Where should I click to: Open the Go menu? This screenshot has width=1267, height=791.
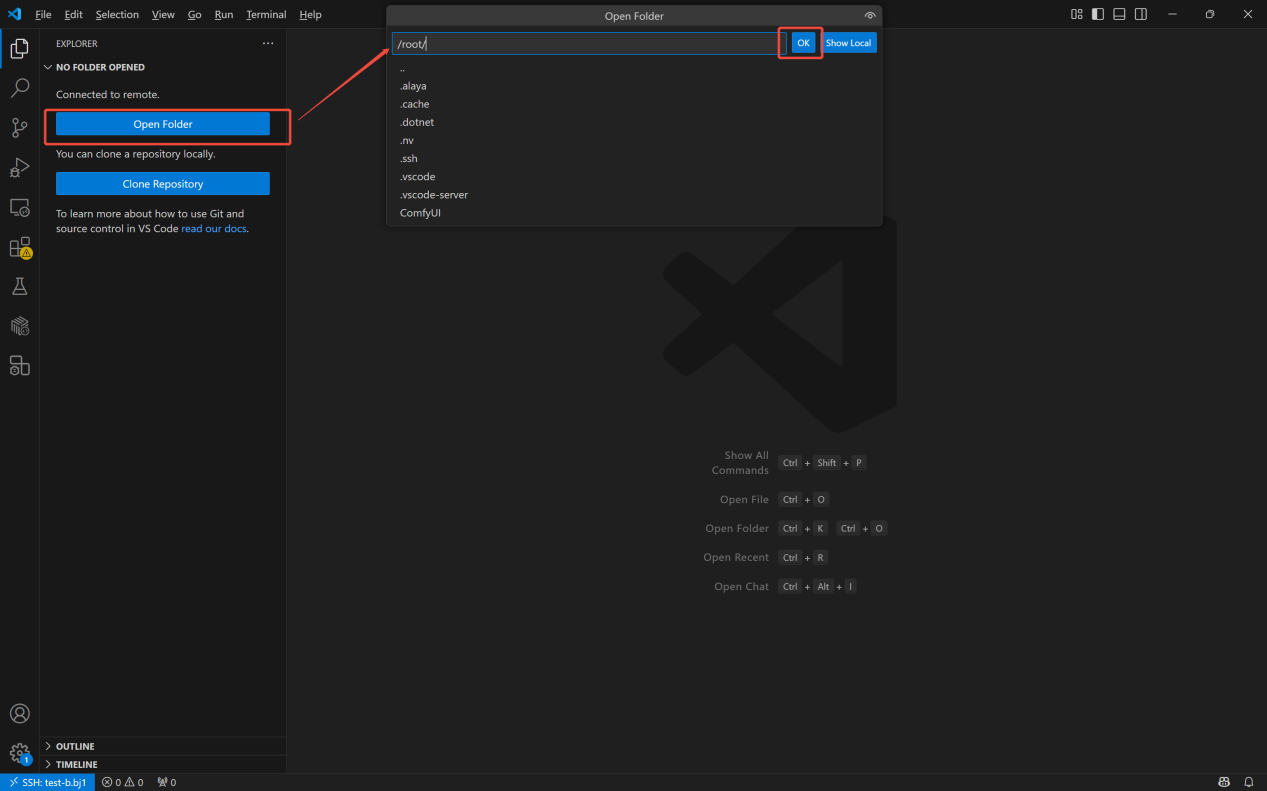(194, 14)
